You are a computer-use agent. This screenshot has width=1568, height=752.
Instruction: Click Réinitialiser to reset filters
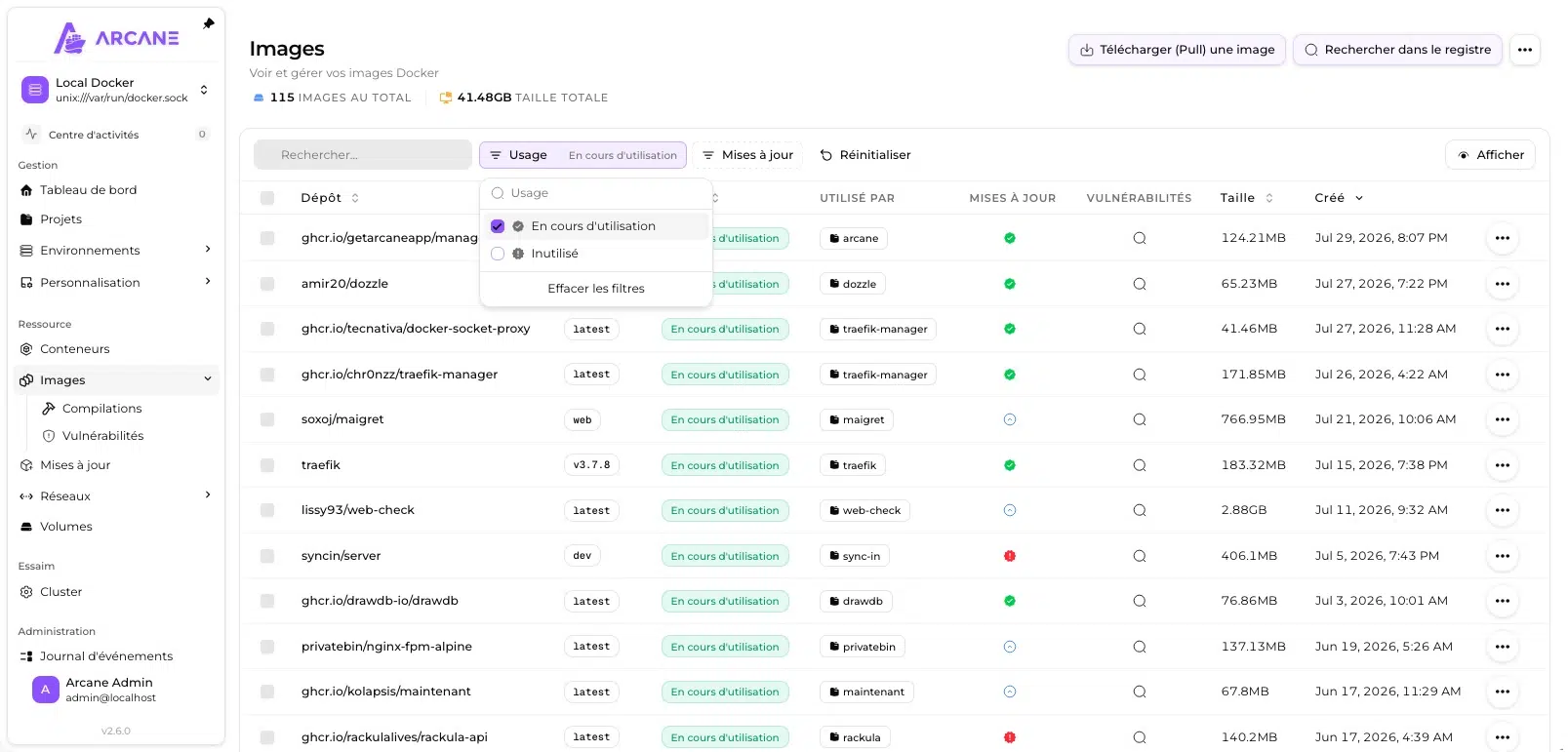click(x=865, y=155)
